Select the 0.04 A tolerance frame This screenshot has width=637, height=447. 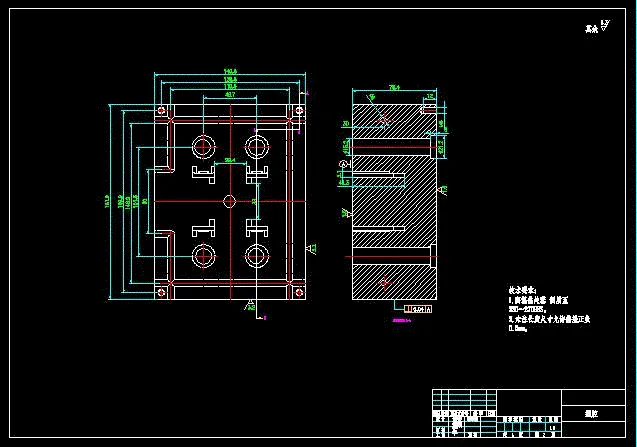pos(418,309)
